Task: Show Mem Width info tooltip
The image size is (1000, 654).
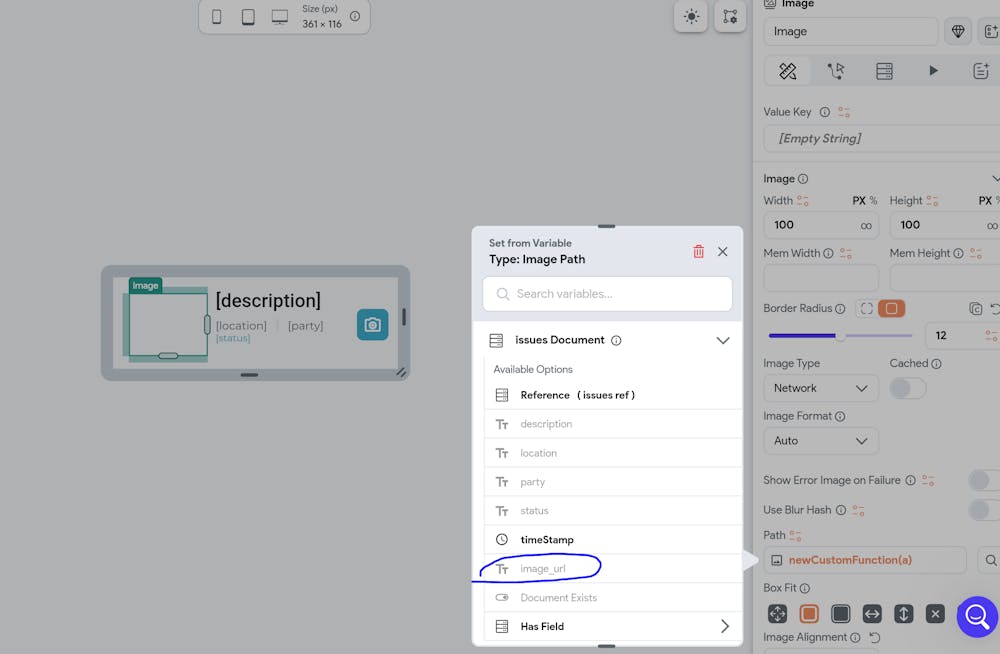Action: (828, 253)
